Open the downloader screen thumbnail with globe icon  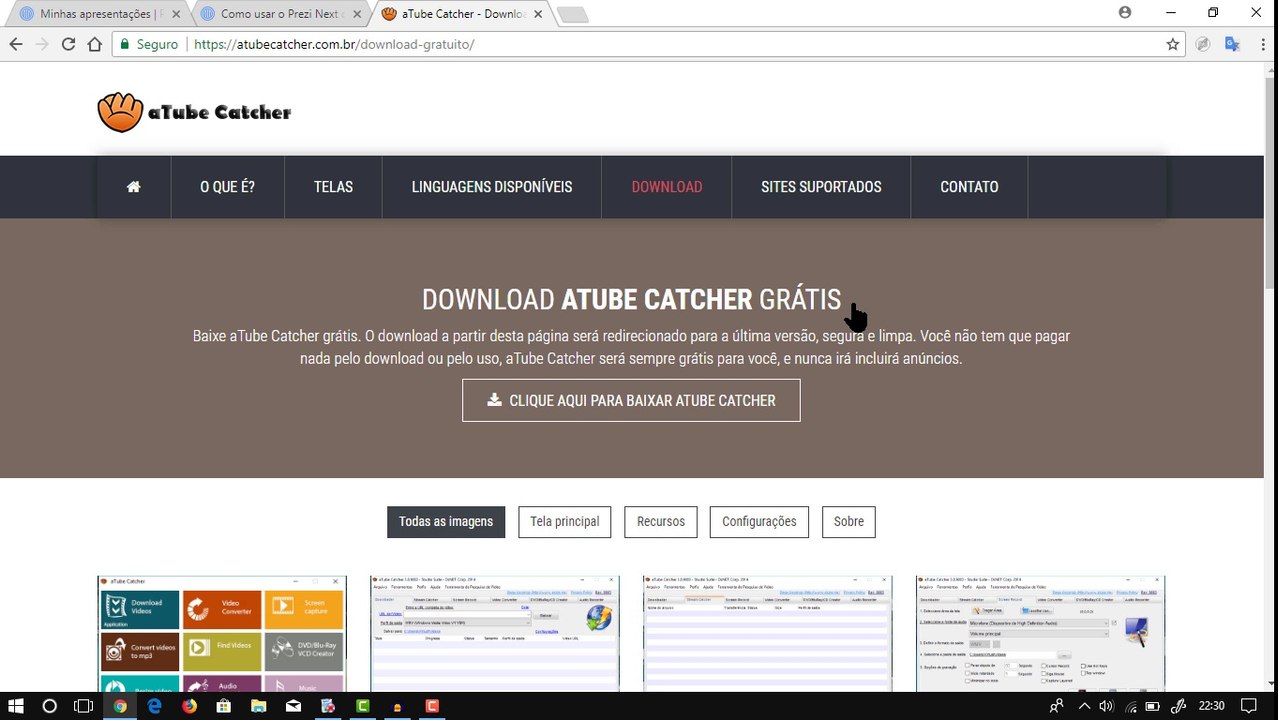click(x=495, y=634)
